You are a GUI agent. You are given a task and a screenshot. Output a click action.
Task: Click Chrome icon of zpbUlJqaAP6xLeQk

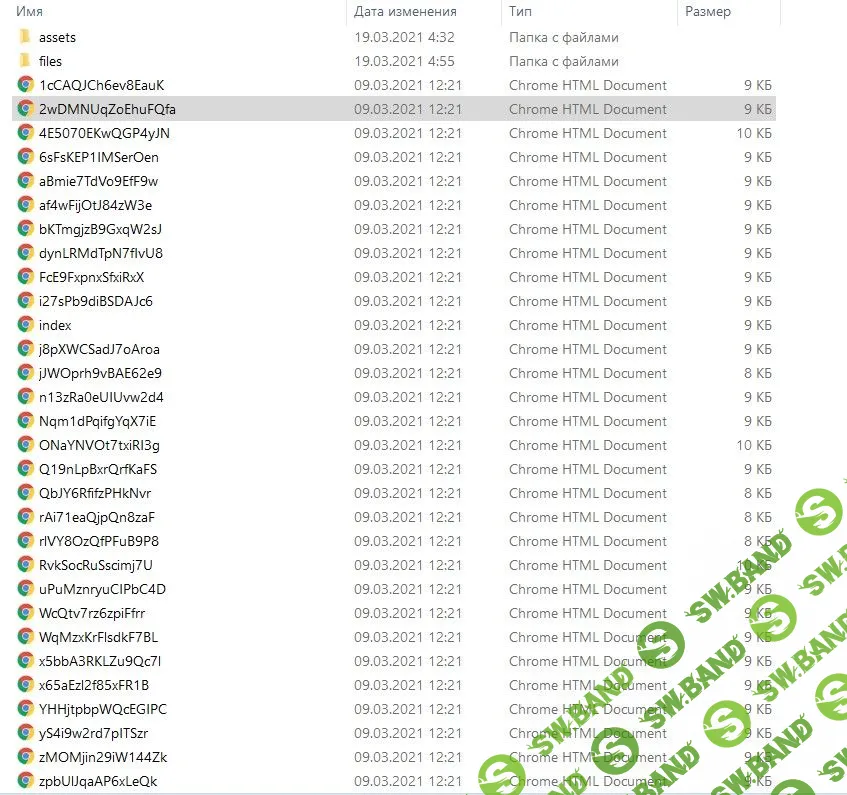click(26, 781)
